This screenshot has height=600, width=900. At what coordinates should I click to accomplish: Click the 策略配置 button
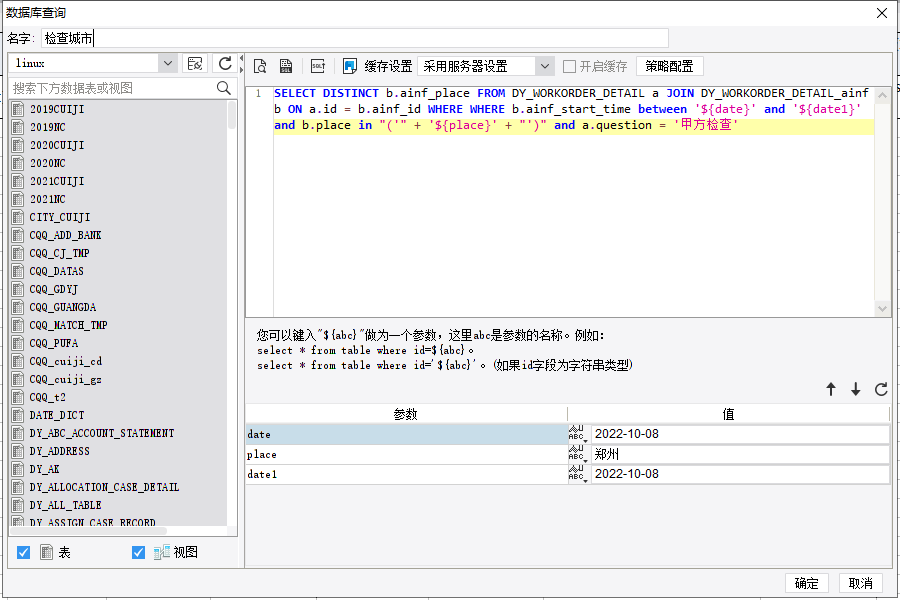[x=669, y=66]
